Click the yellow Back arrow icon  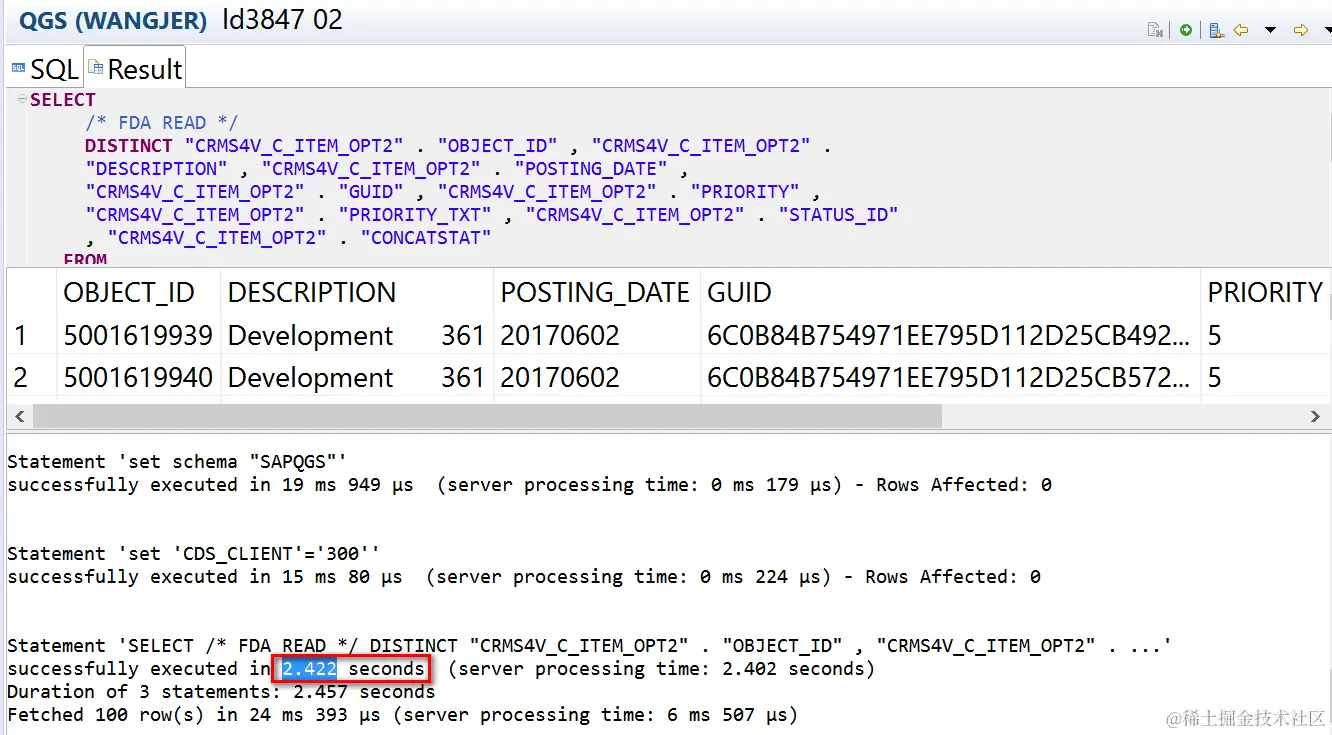(x=1241, y=30)
